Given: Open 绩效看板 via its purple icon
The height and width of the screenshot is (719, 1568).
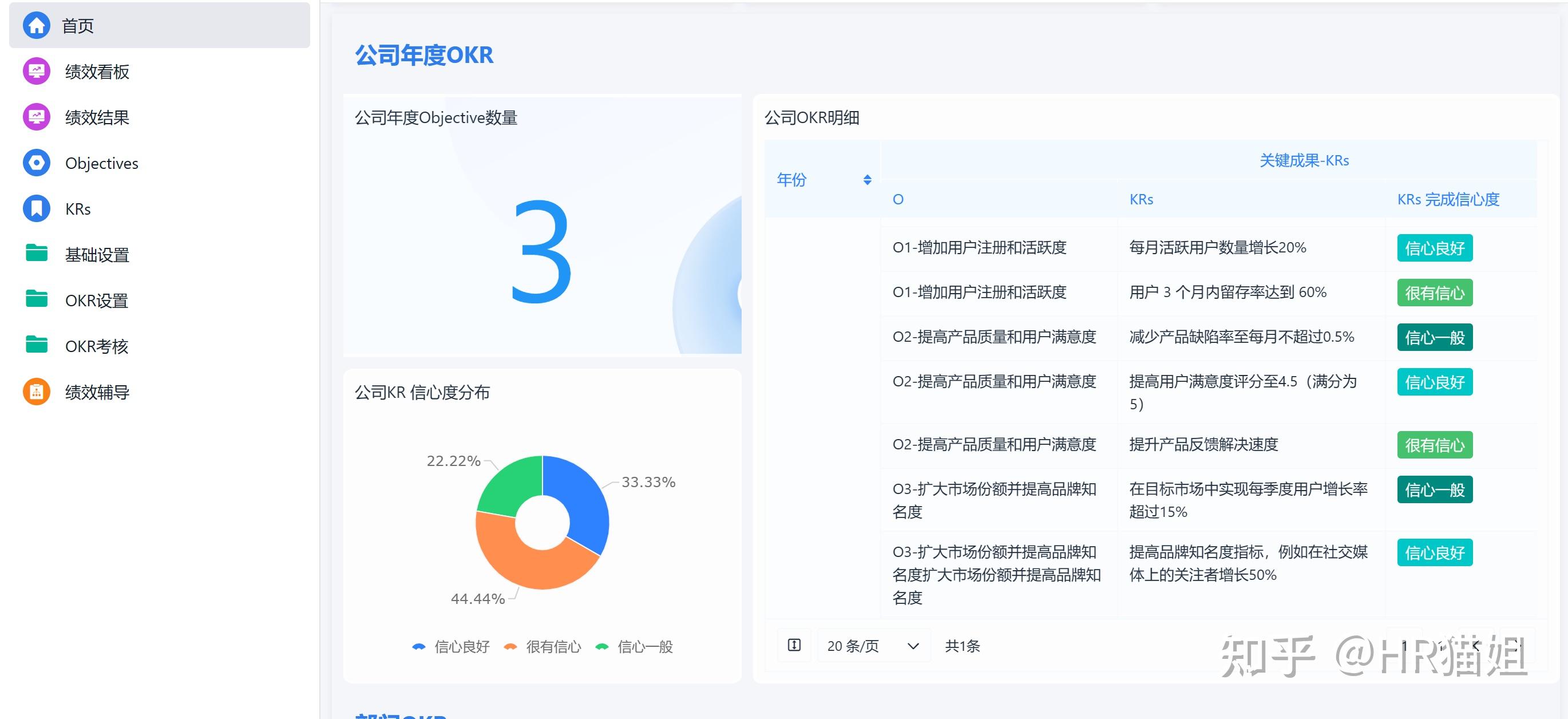Looking at the screenshot, I should point(36,71).
